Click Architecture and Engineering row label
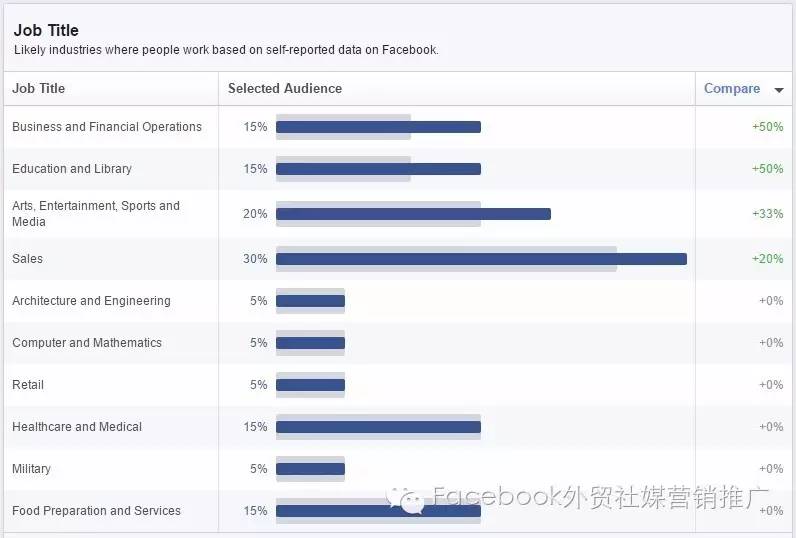Screen dimensions: 796x538 point(91,301)
